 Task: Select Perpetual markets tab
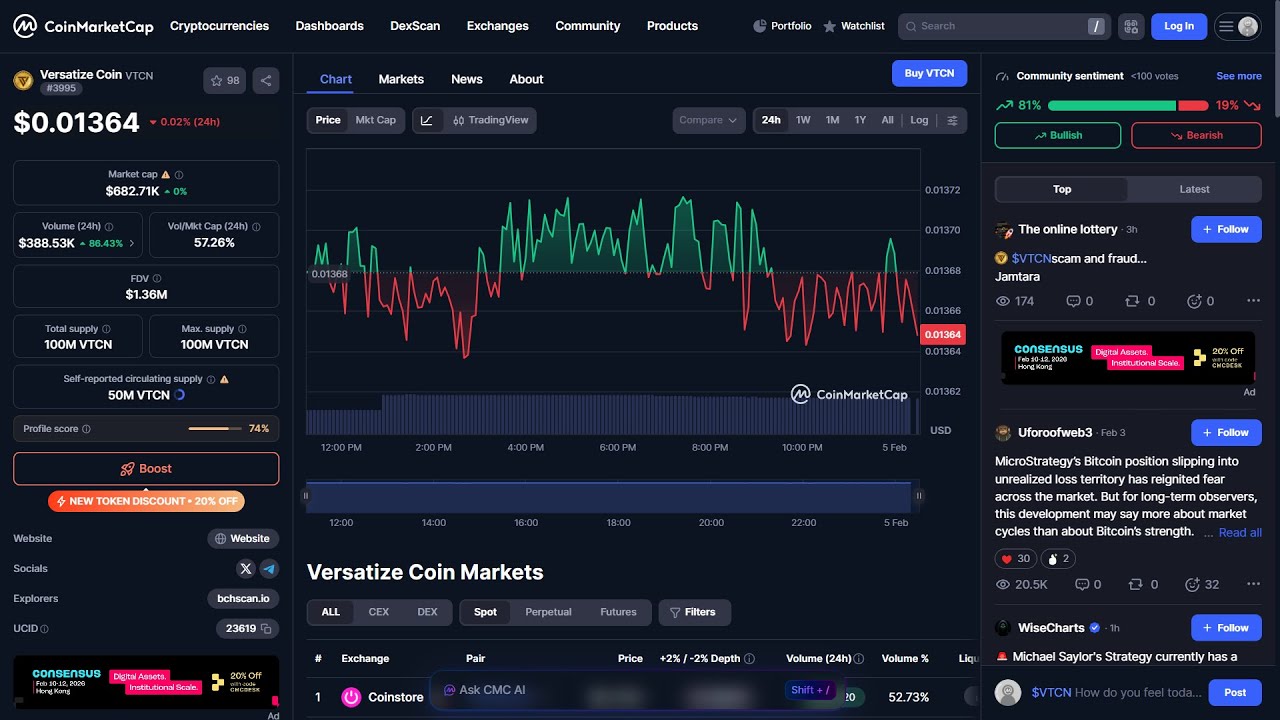click(x=548, y=612)
